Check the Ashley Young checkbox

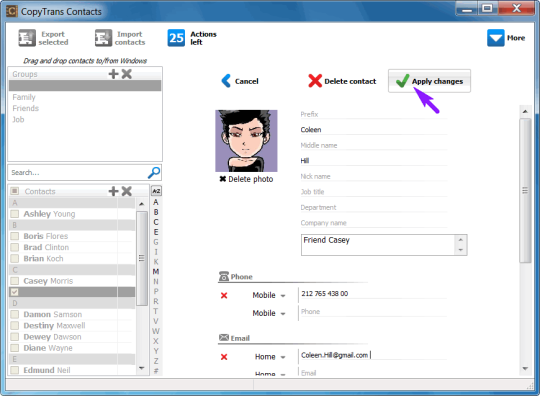14,214
